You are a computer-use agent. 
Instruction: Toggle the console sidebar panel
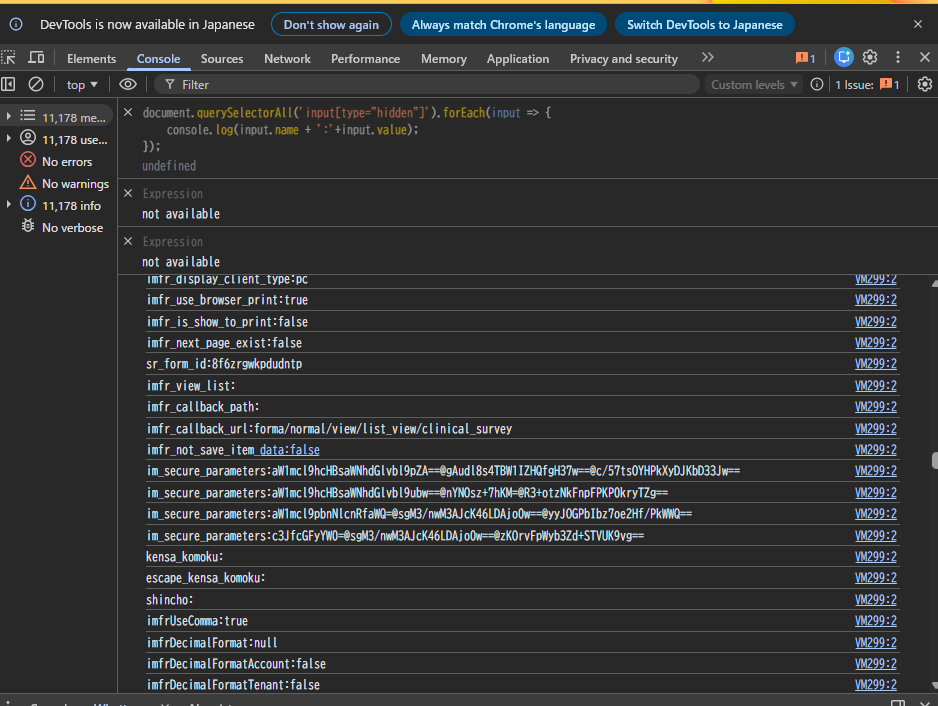coord(9,85)
